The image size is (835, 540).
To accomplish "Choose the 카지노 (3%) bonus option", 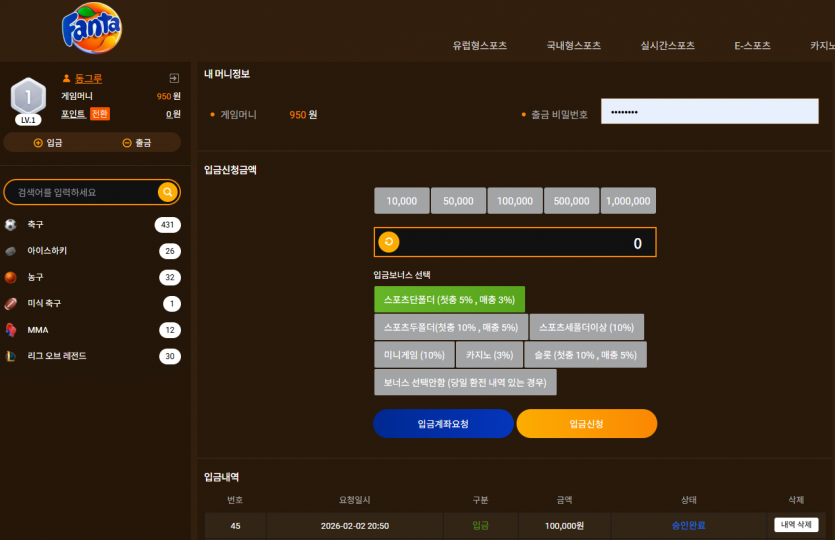I will (489, 355).
